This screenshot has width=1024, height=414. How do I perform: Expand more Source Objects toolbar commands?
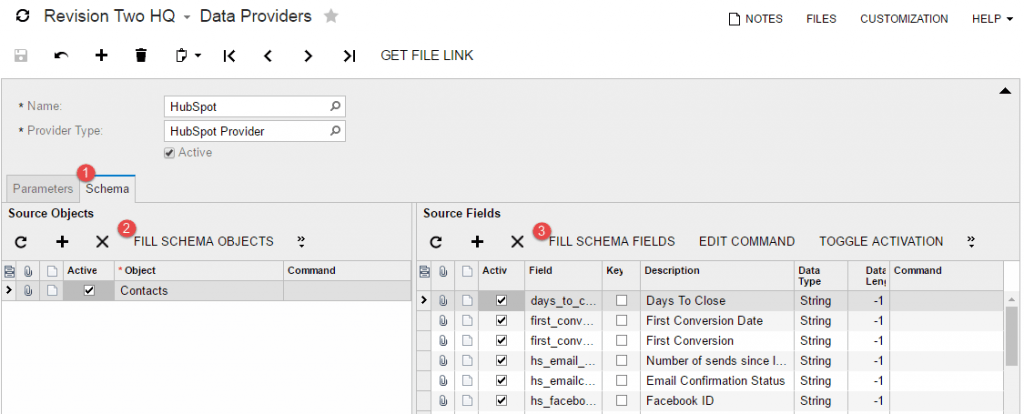tap(301, 242)
